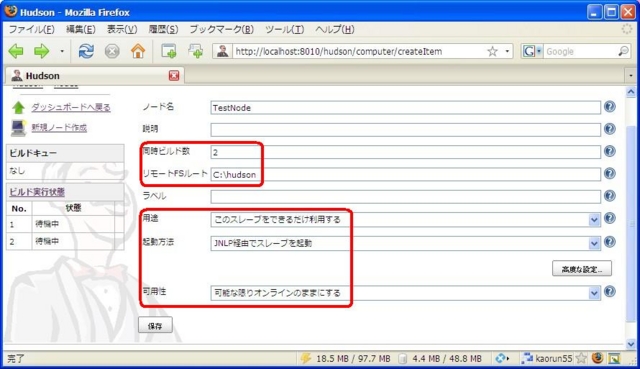Click the blue sync icon in status bar

(x=501, y=358)
